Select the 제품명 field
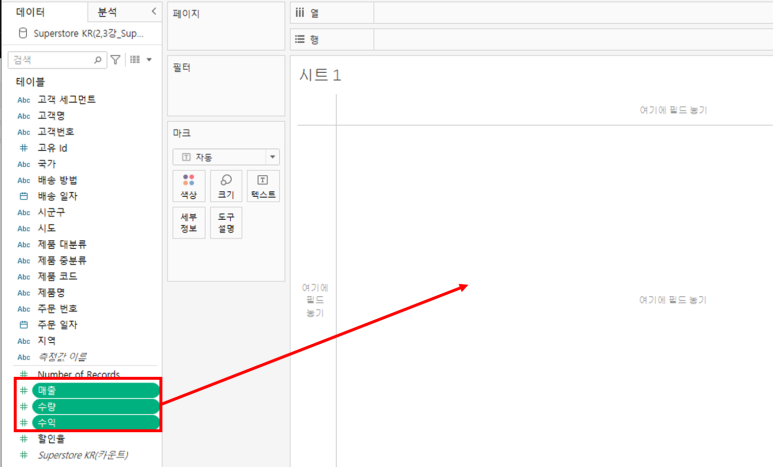Viewport: 773px width, 467px height. 51,292
